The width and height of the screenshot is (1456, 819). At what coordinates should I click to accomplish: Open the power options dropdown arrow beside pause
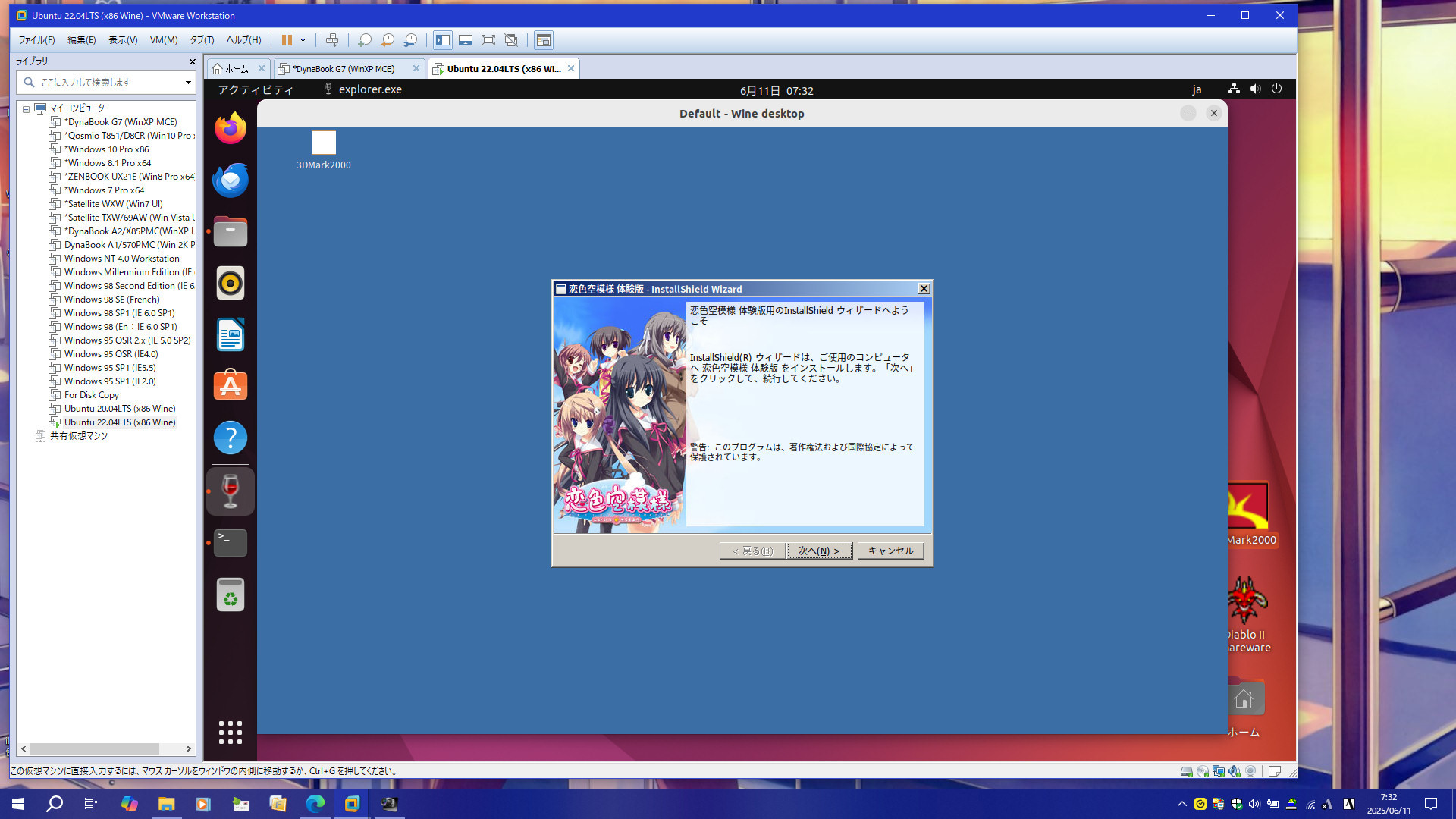[303, 40]
